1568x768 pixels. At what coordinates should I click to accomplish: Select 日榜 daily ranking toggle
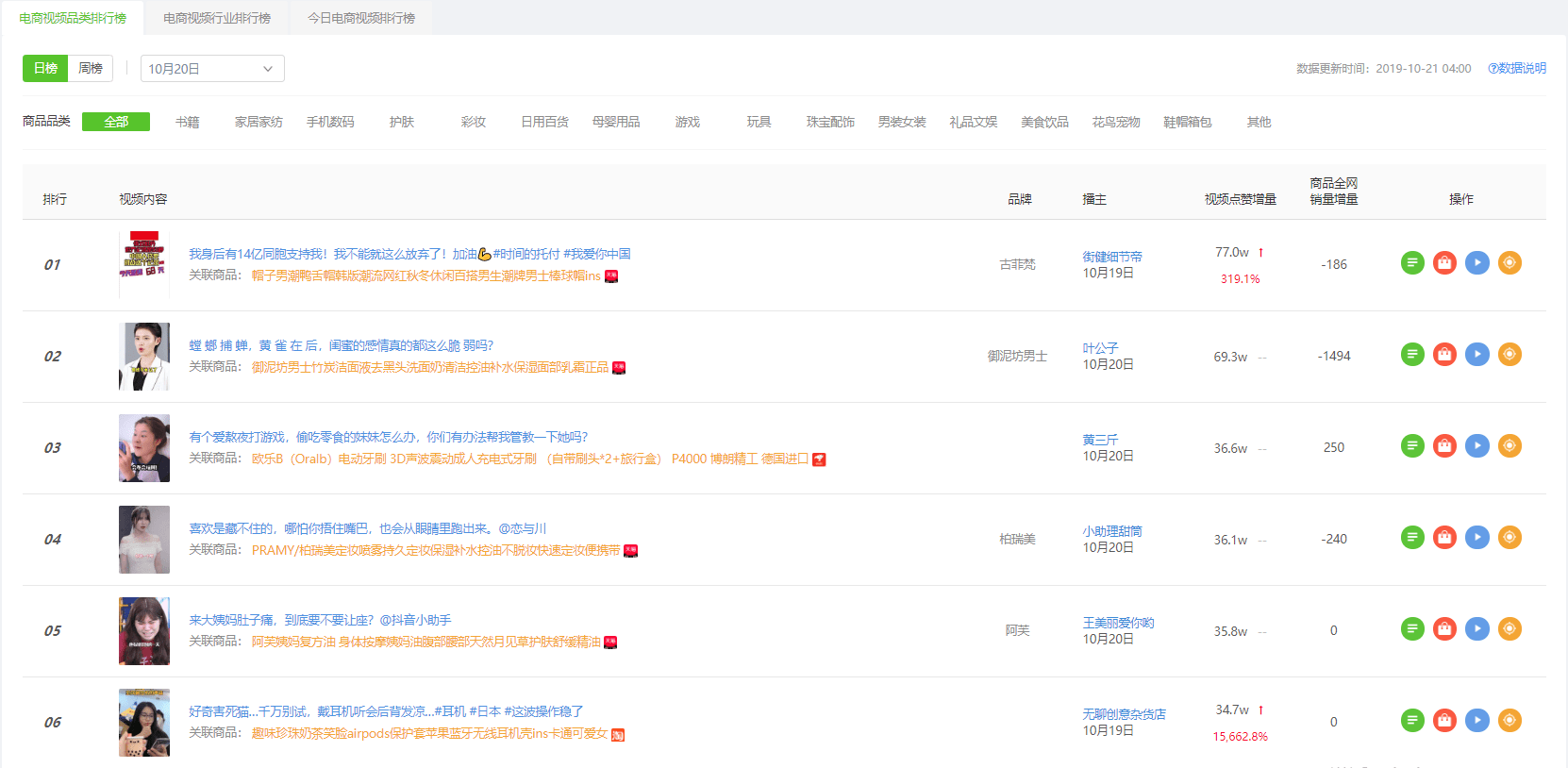45,69
